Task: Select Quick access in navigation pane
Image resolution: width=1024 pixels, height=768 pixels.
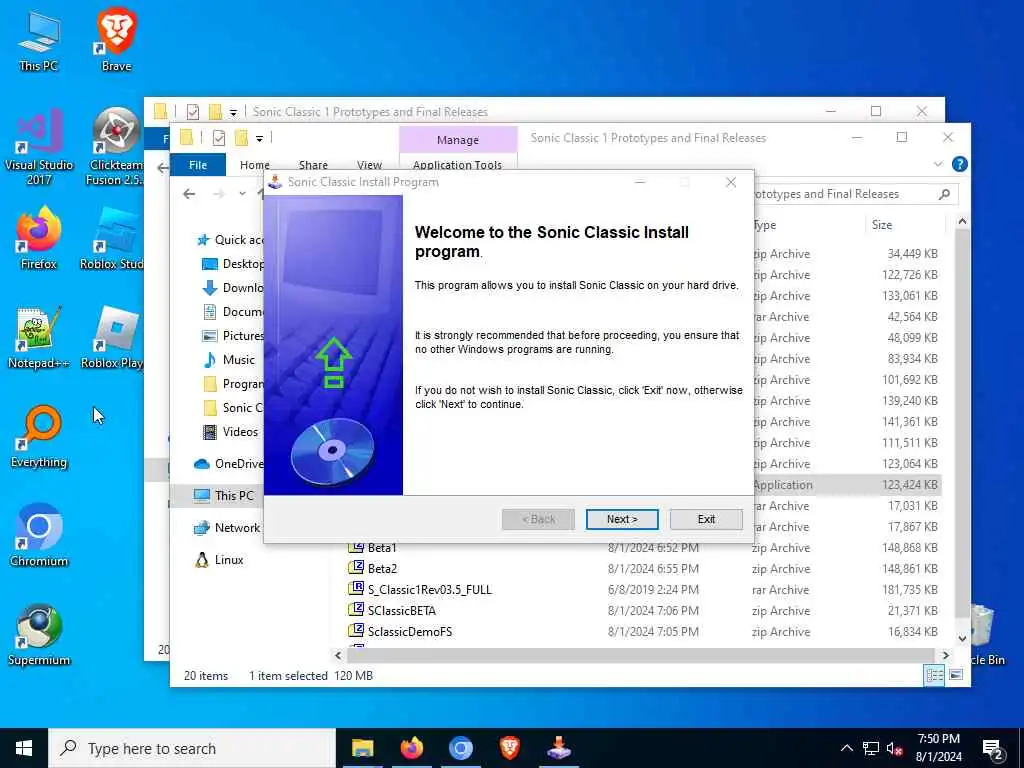Action: point(230,240)
